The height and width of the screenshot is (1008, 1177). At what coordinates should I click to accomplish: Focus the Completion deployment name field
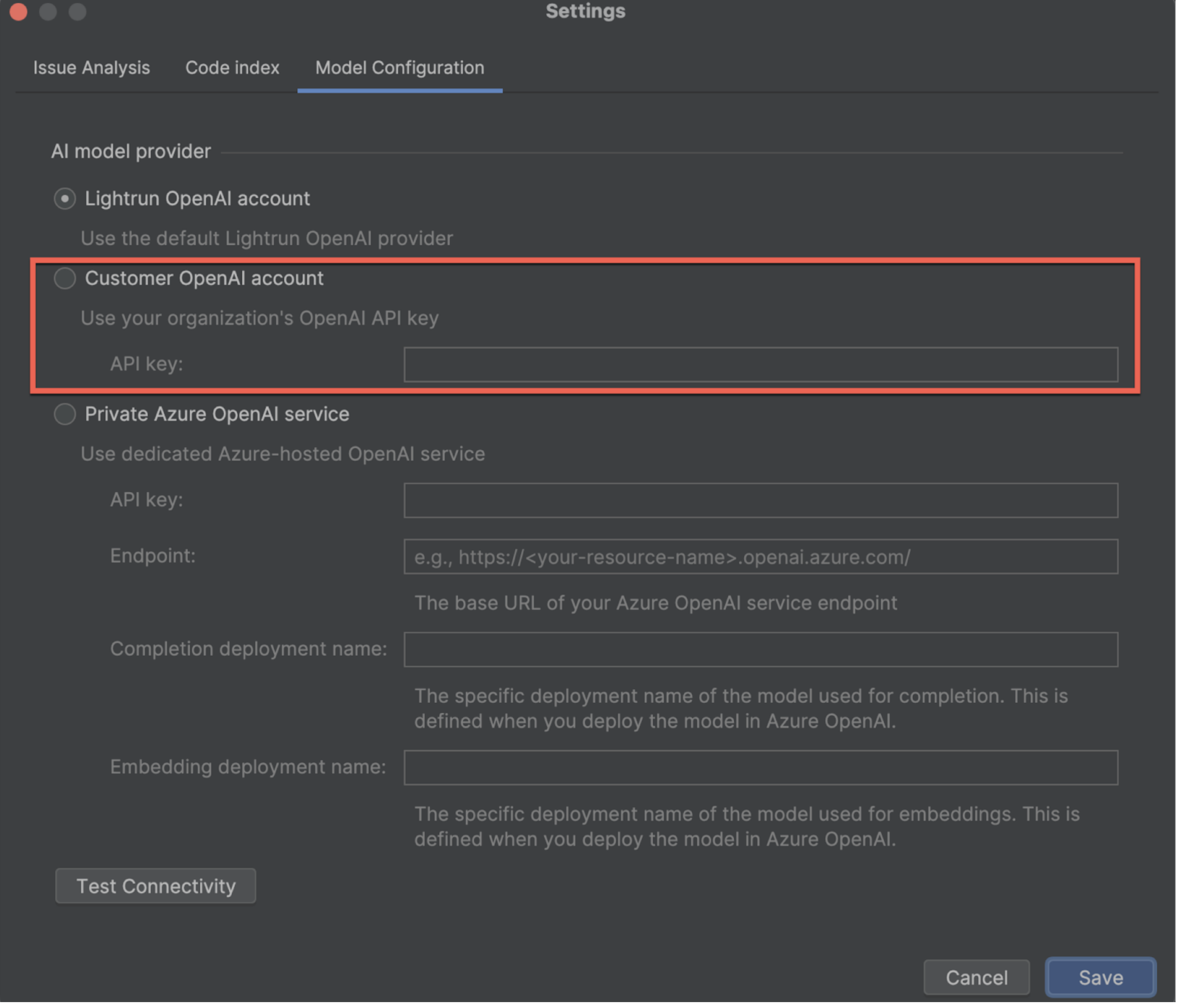click(x=760, y=650)
